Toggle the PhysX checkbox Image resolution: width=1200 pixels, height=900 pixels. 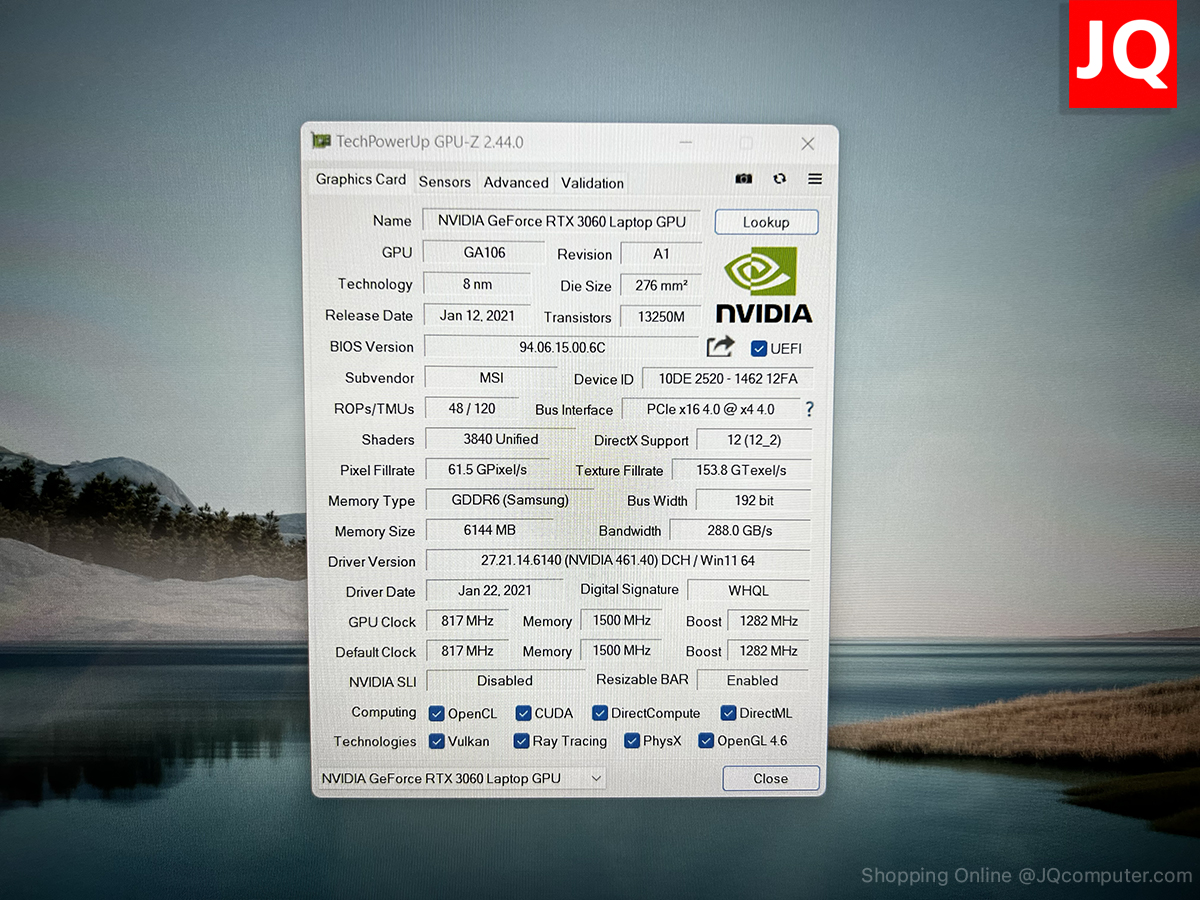tap(632, 741)
